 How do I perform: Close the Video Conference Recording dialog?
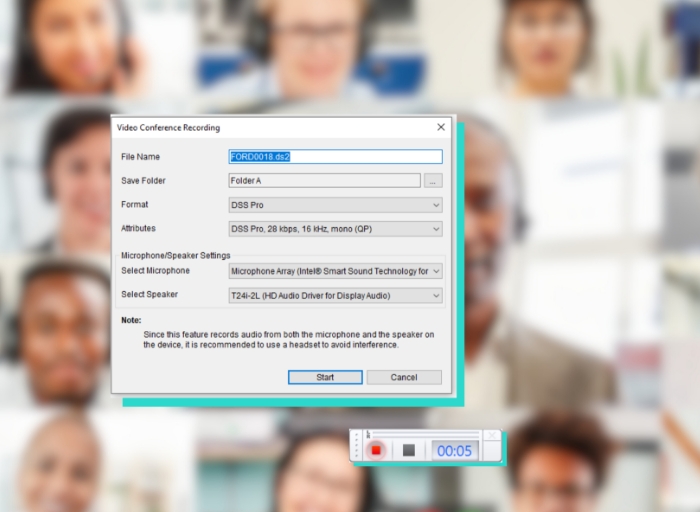pos(441,127)
